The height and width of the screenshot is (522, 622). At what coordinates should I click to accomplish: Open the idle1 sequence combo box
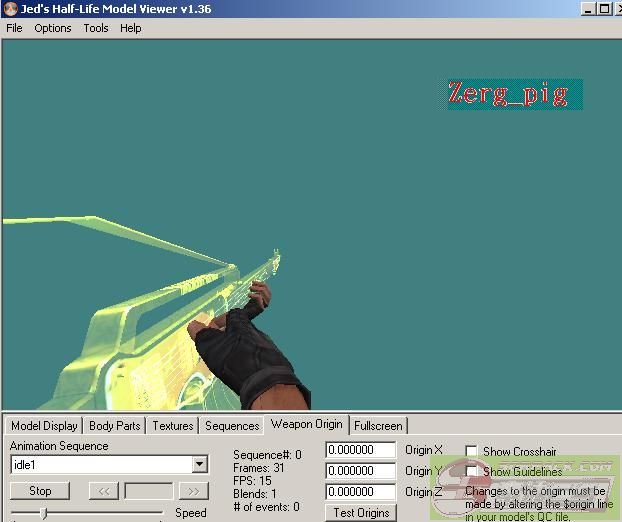100,464
